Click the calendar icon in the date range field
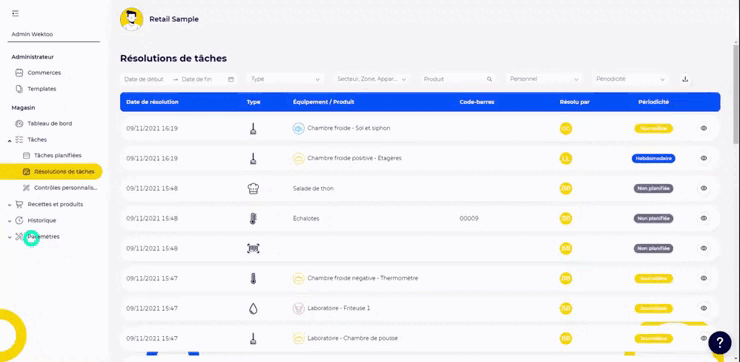The image size is (740, 362). 231,79
